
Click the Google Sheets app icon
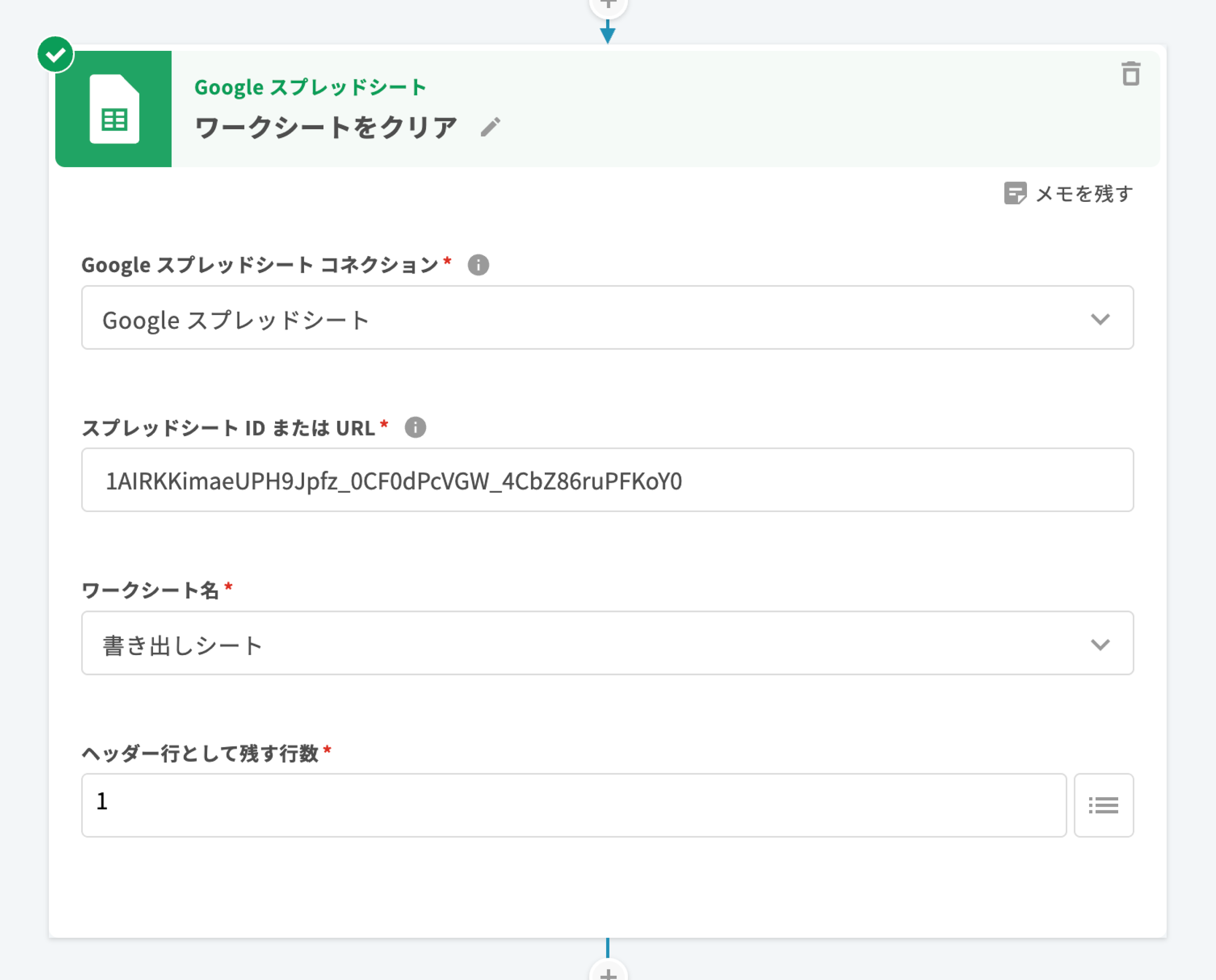114,109
